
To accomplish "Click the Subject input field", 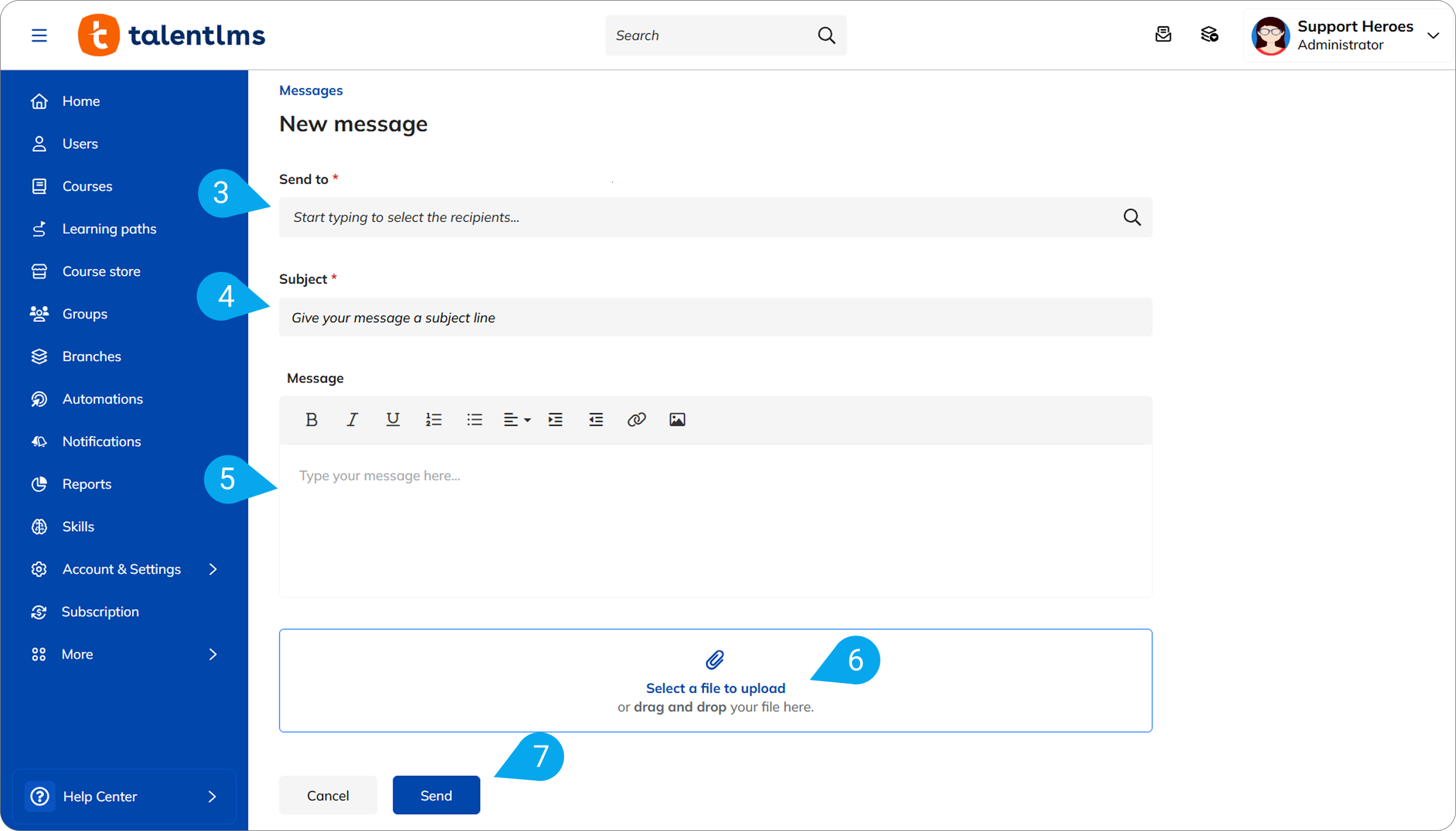I will [715, 317].
